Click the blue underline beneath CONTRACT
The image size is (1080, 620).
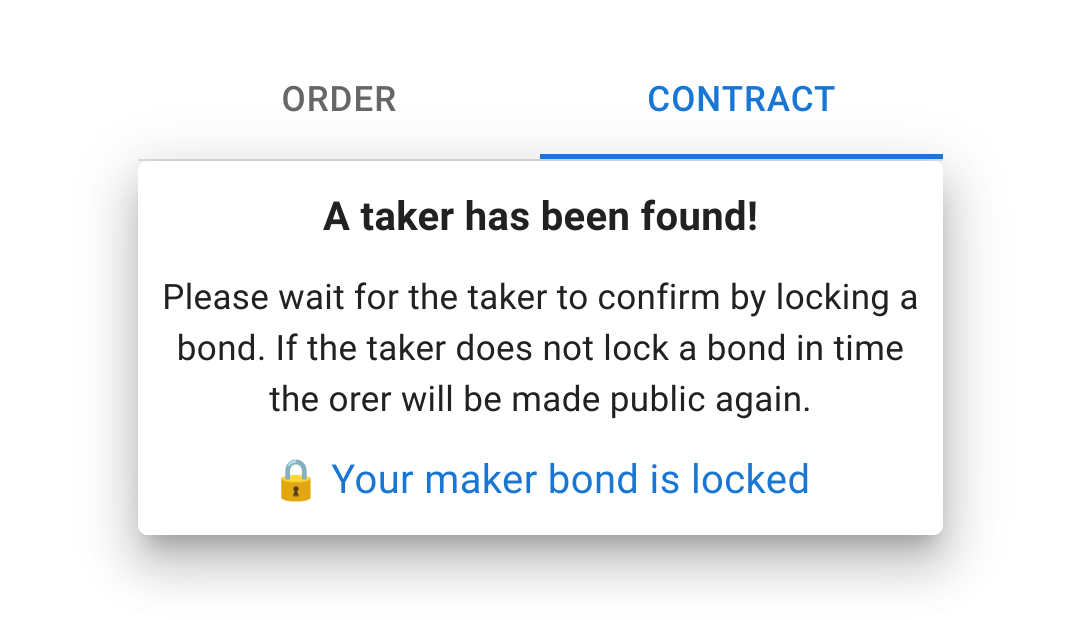point(741,156)
